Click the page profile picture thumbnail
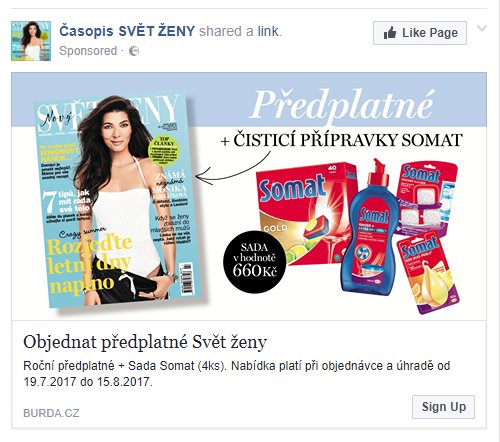Viewport: 500px width, 442px height. [31, 41]
